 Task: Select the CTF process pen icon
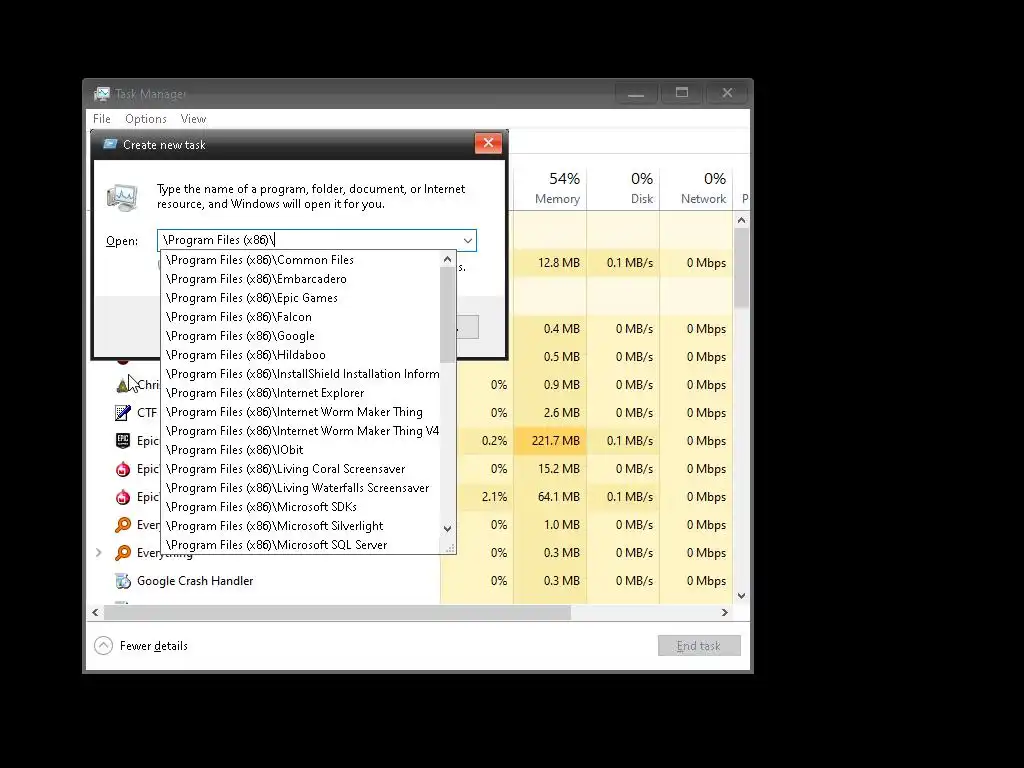pyautogui.click(x=123, y=413)
